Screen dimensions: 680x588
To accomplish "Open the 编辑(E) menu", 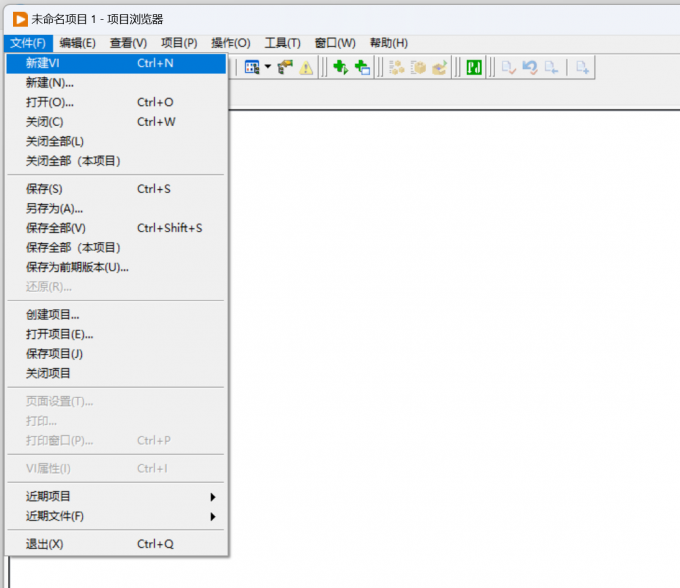I will (78, 43).
